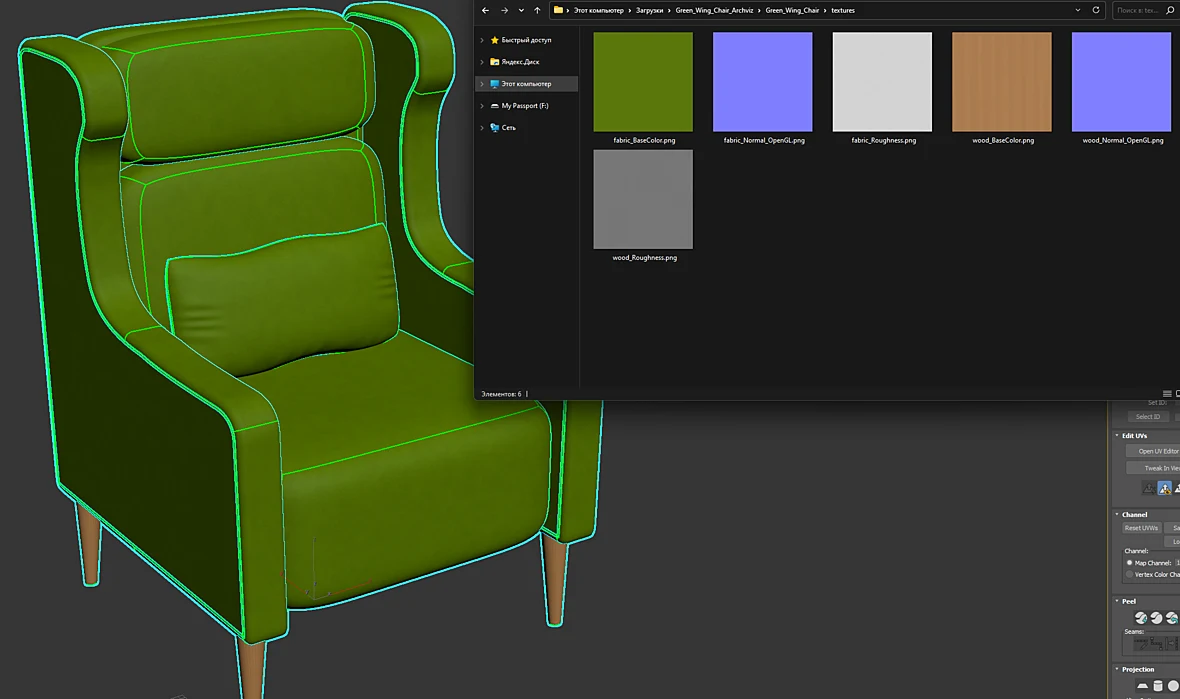The height and width of the screenshot is (699, 1180).
Task: Select the Cylindrical Map projection icon
Action: 1157,685
